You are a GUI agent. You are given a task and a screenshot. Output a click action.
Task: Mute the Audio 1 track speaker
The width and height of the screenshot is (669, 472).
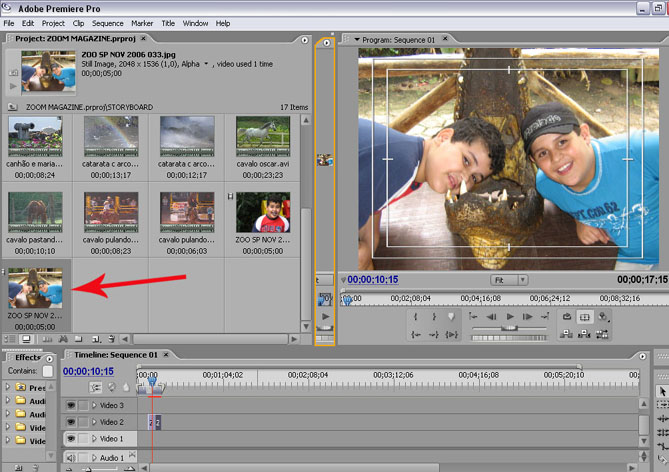tap(71, 458)
